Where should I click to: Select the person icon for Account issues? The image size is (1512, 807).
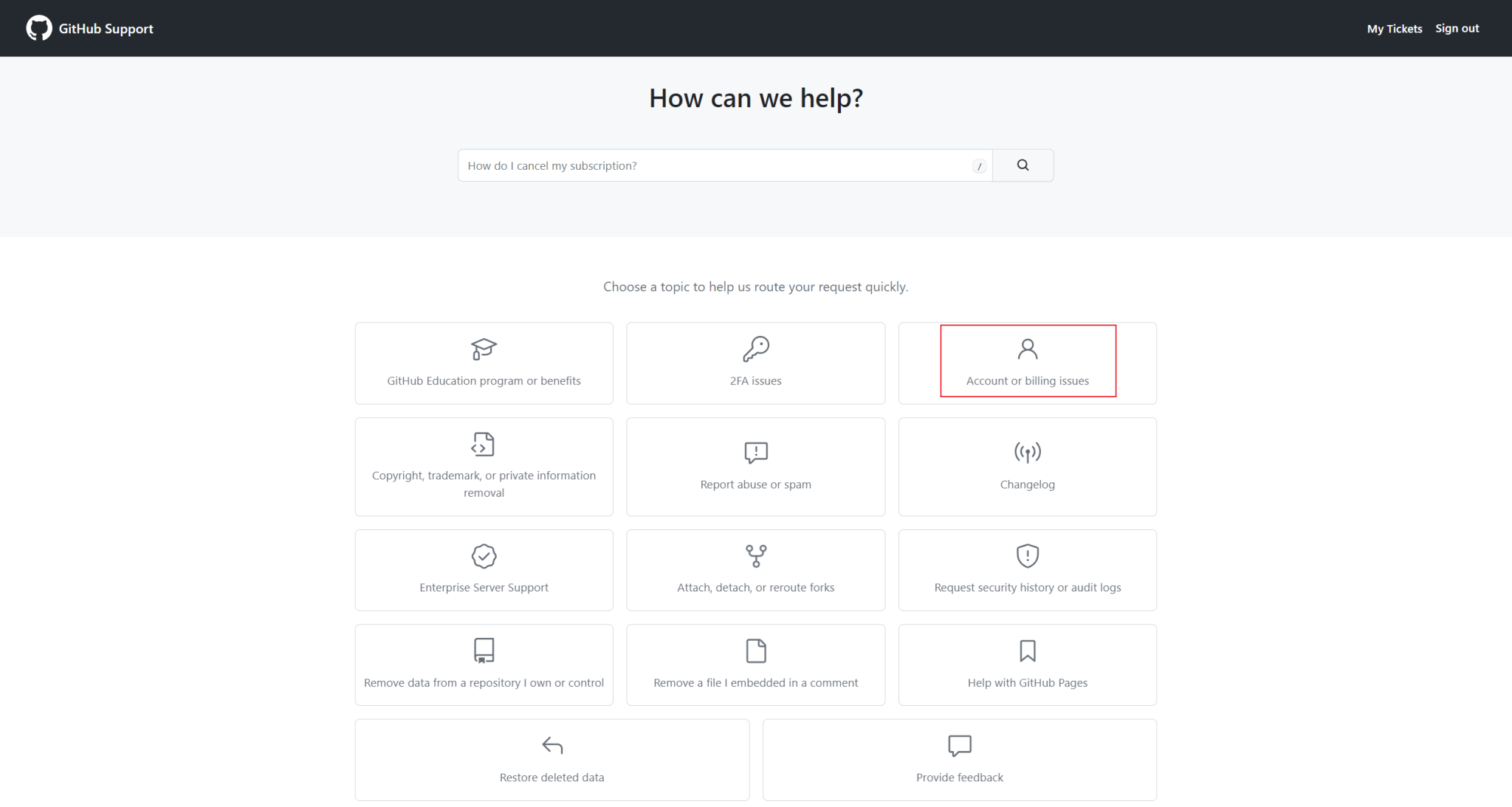tap(1027, 349)
